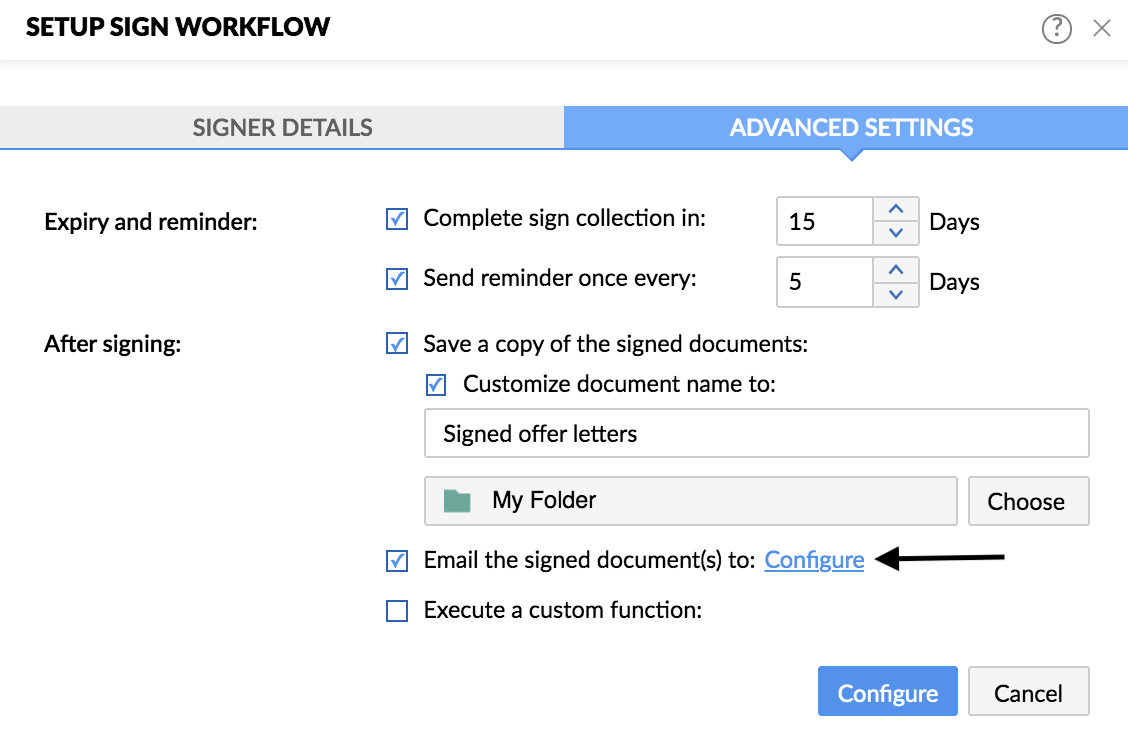Click the green My Folder icon
This screenshot has height=754, width=1128.
[x=457, y=501]
